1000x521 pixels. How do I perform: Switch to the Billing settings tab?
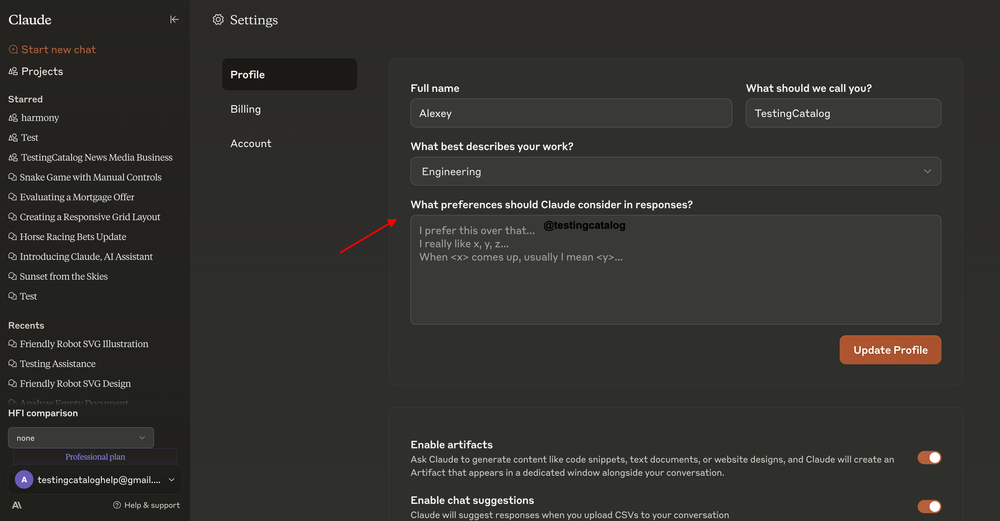pyautogui.click(x=246, y=109)
